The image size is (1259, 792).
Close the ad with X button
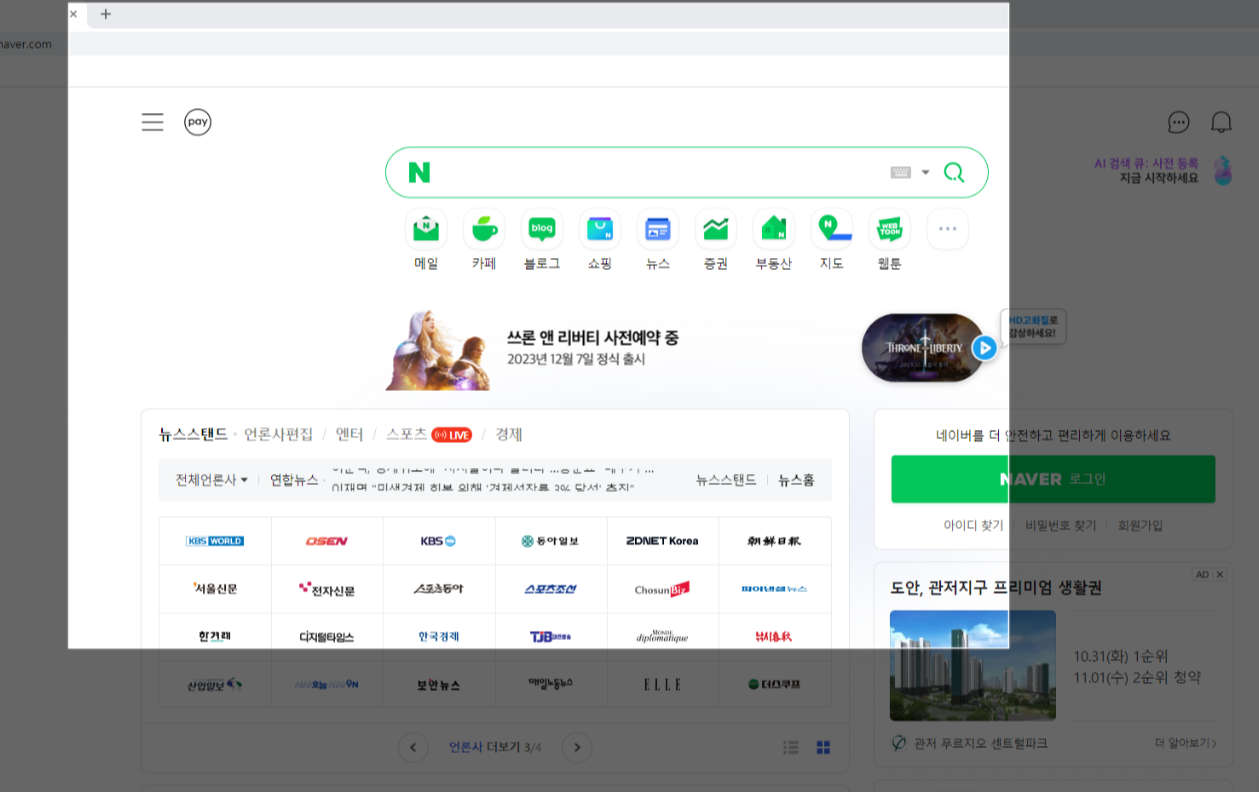coord(1219,574)
